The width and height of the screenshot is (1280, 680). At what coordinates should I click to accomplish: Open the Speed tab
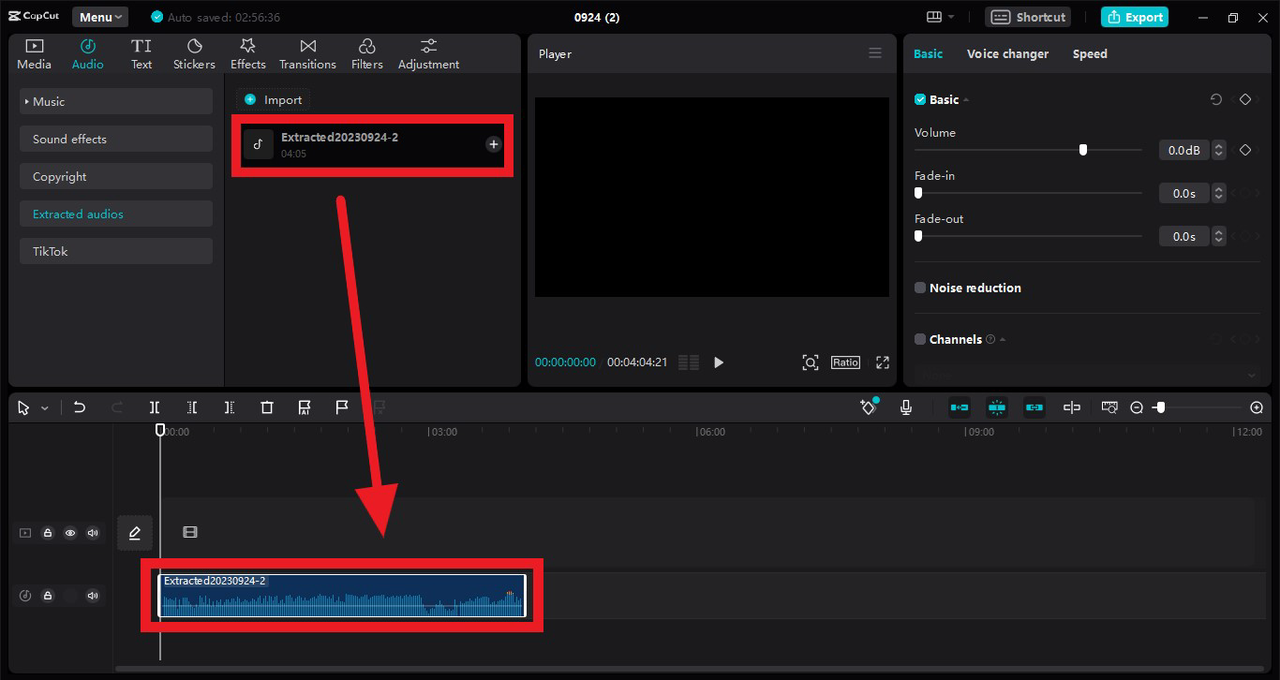(1090, 54)
